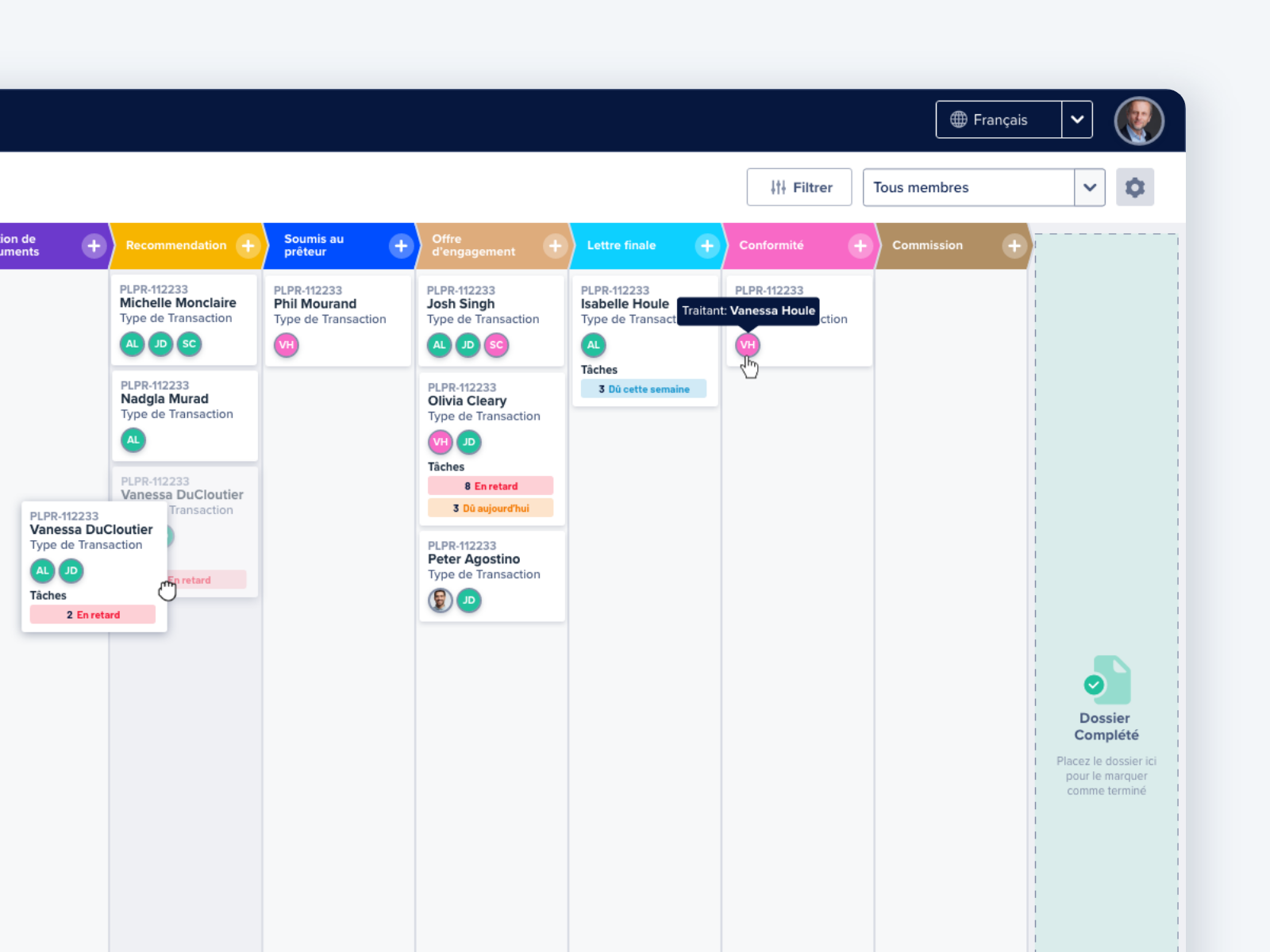Click Peter Agostino's profile photo avatar
Image resolution: width=1270 pixels, height=952 pixels.
440,601
